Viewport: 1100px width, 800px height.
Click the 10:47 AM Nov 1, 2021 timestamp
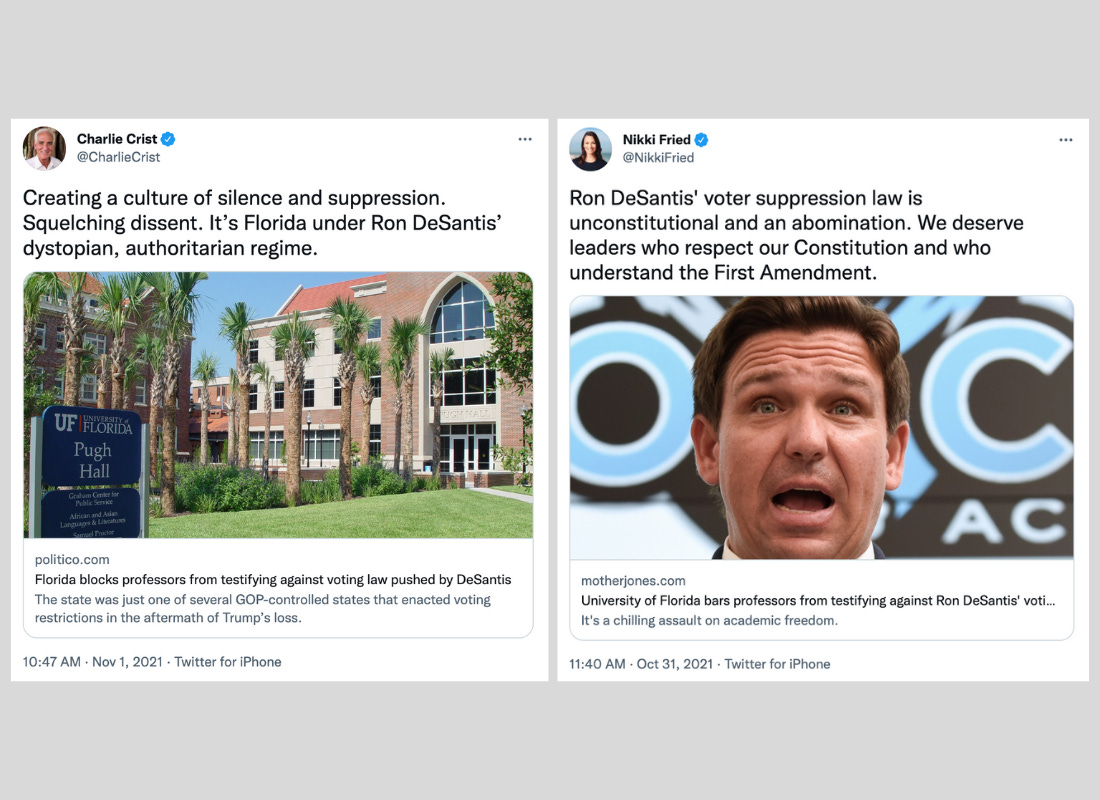(x=93, y=662)
